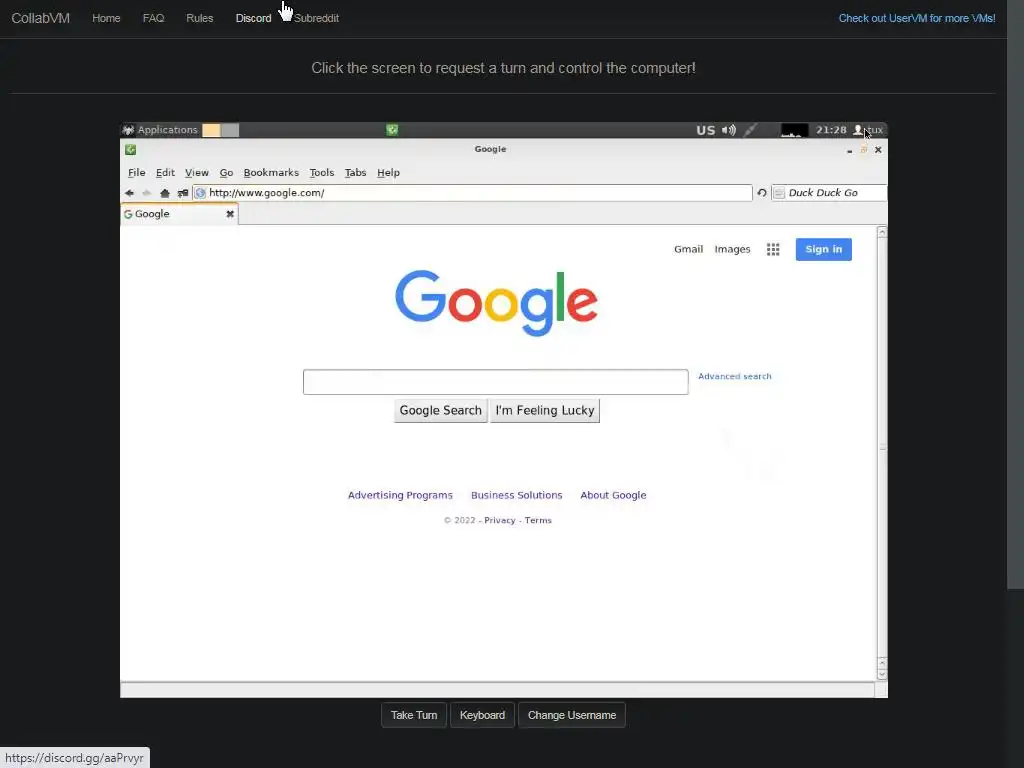Click the Google Search button
The height and width of the screenshot is (768, 1024).
coord(441,411)
